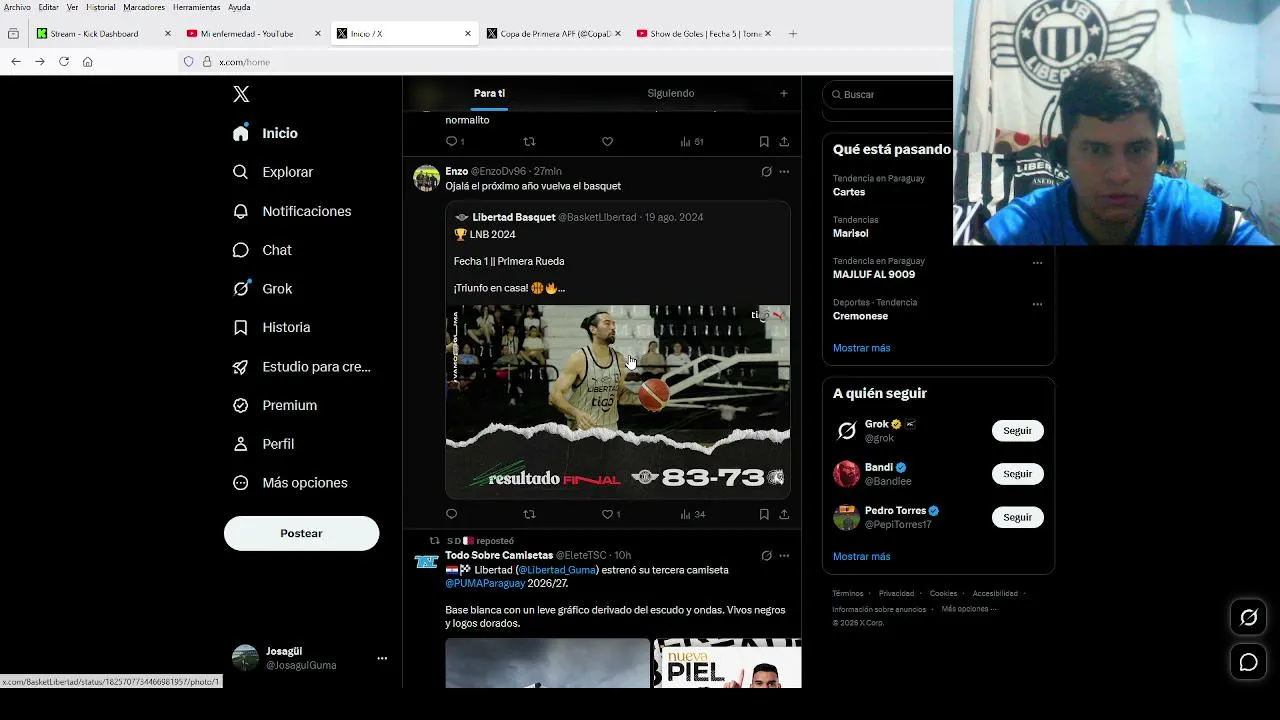Switch to Mi enfermedad - YouTube tab

254,34
